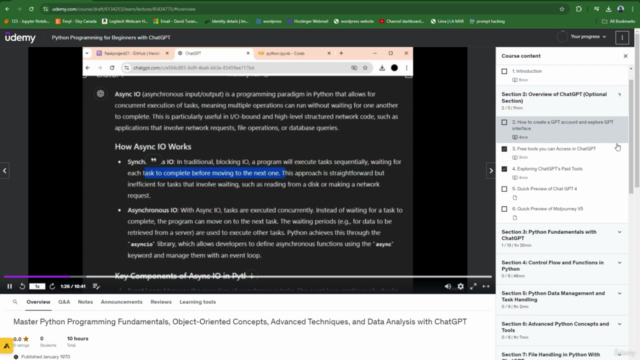640x360 pixels.
Task: Uncheck the Free tools in ChatGPT lecture
Action: coord(504,149)
